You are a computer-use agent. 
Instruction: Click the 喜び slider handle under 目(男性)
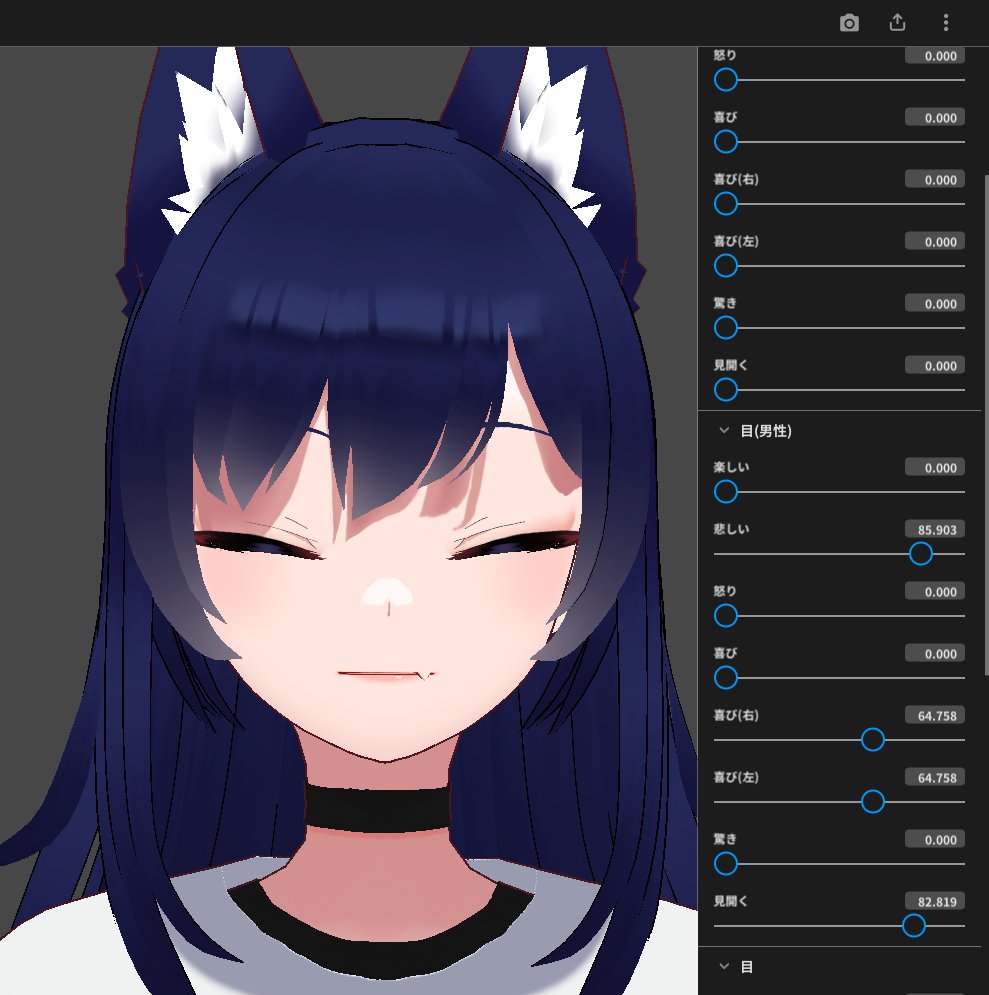coord(726,677)
